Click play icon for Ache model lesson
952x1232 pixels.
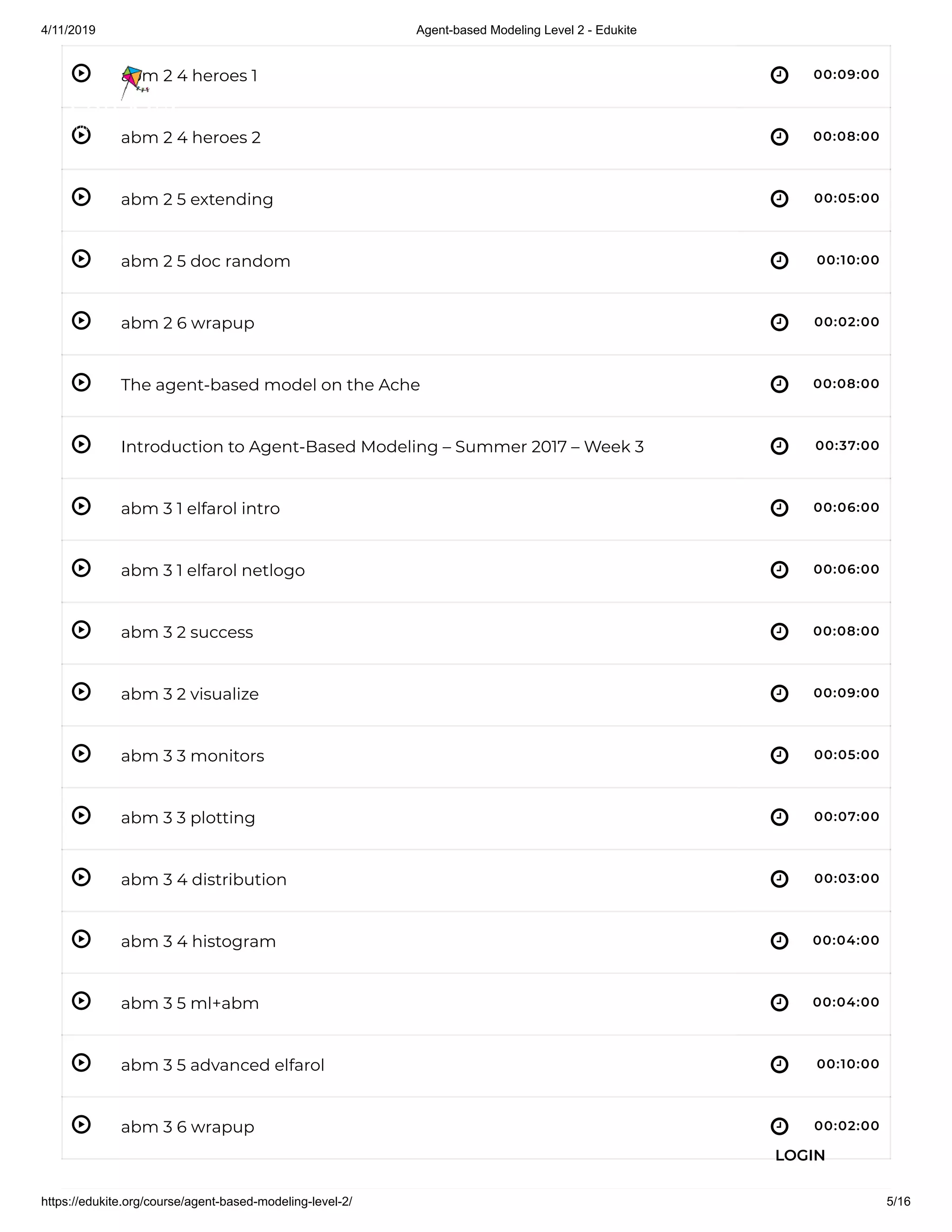coord(81,383)
